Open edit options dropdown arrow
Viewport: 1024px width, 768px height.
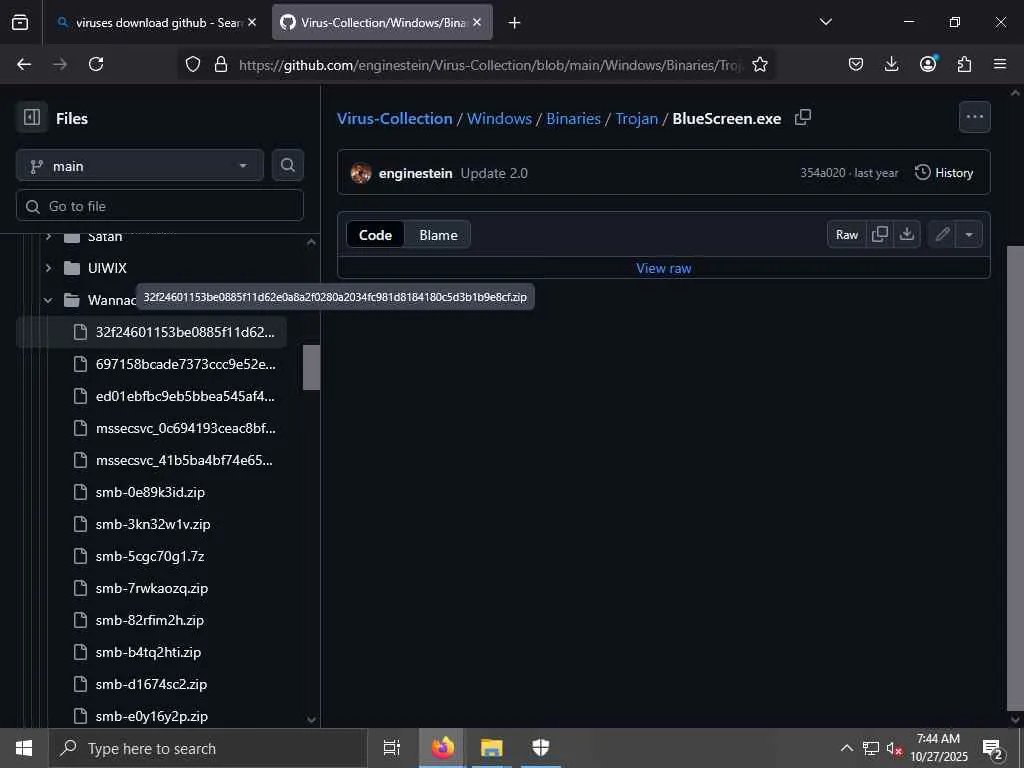coord(969,234)
